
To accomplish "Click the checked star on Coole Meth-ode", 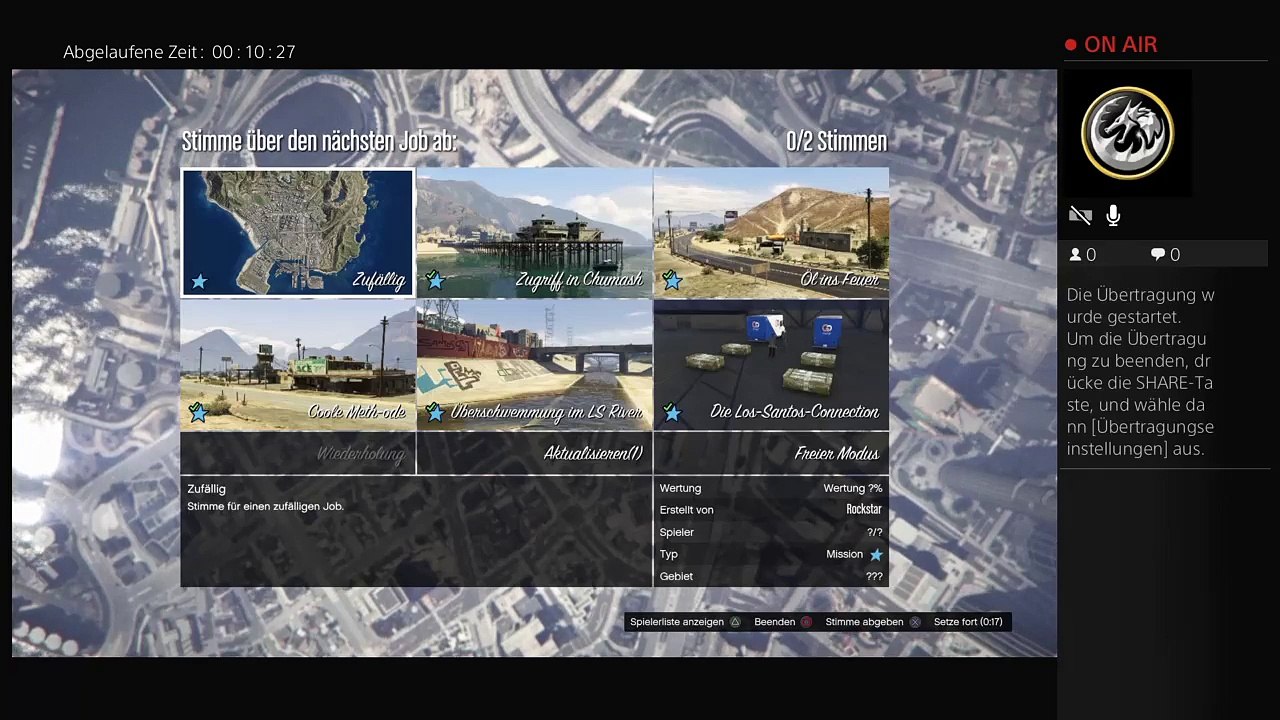I will tap(199, 412).
